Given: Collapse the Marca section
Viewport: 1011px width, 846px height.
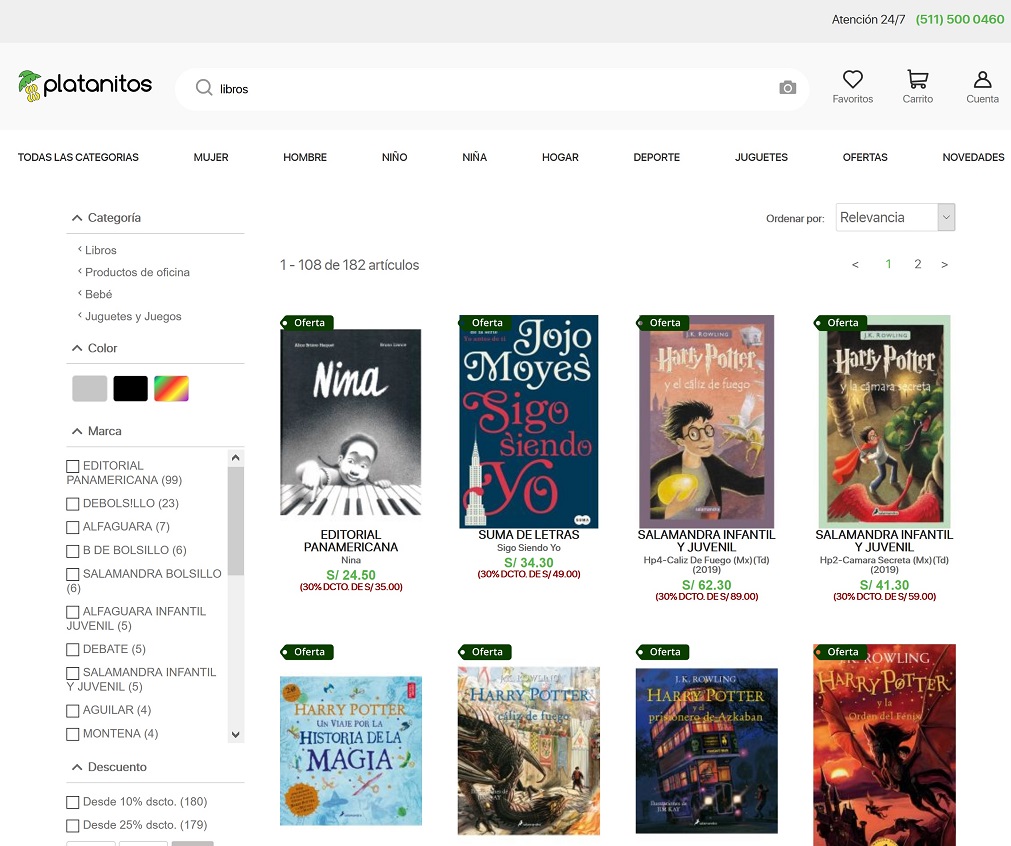Looking at the screenshot, I should click(77, 431).
